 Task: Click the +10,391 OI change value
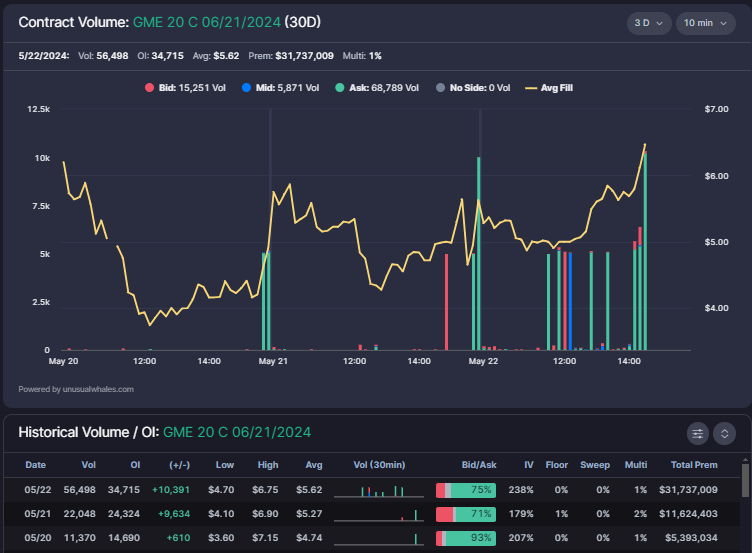171,490
